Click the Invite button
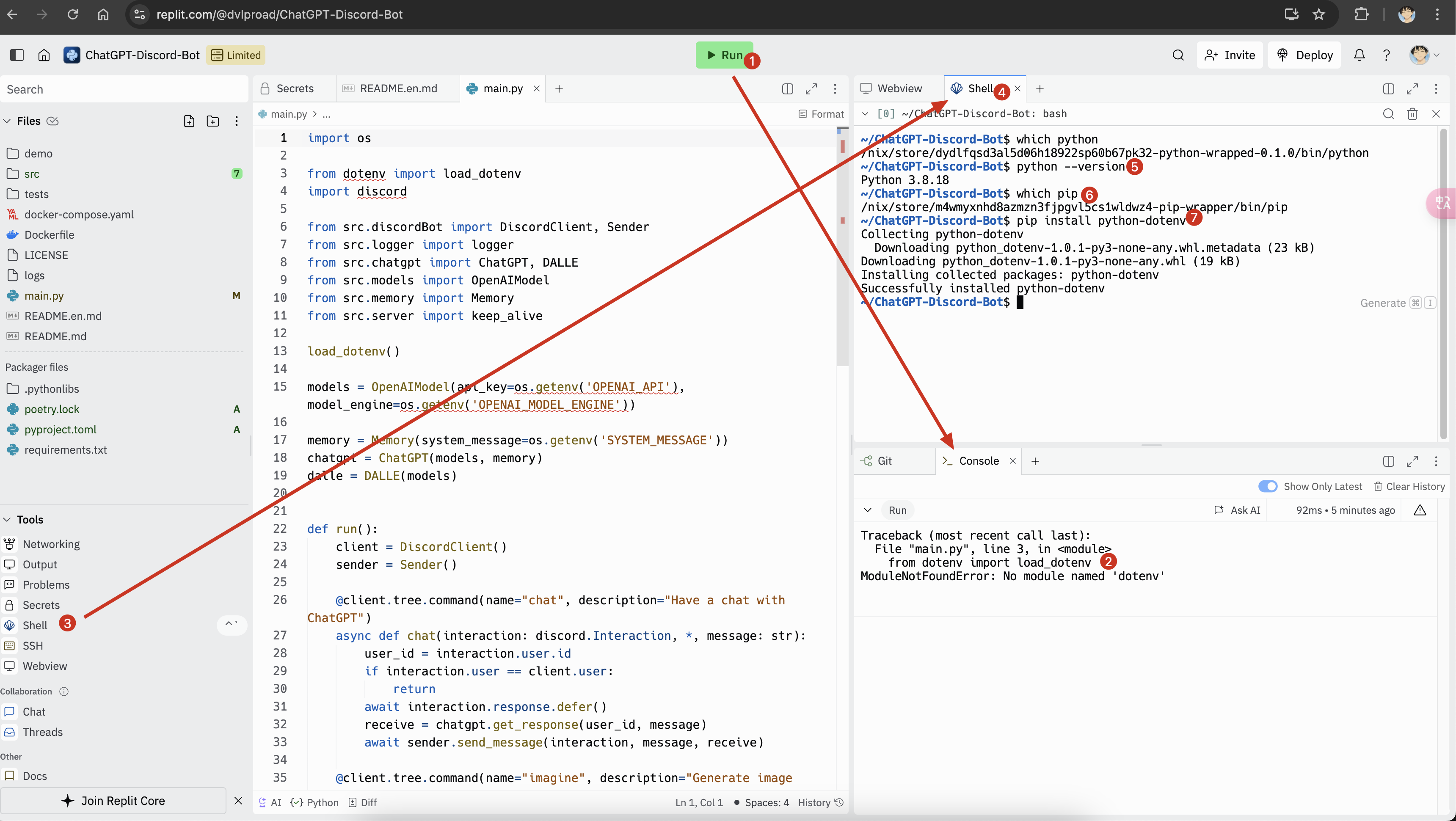 (x=1230, y=55)
